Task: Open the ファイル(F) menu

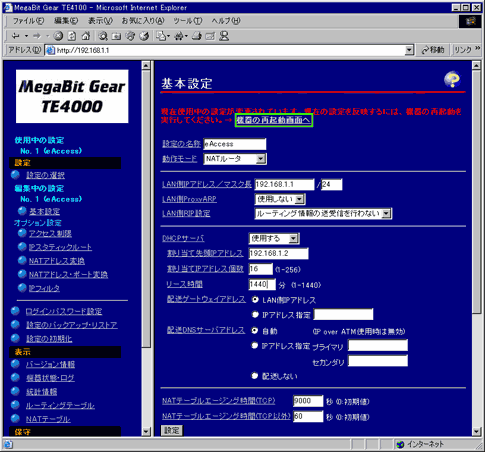Action: tap(28, 21)
